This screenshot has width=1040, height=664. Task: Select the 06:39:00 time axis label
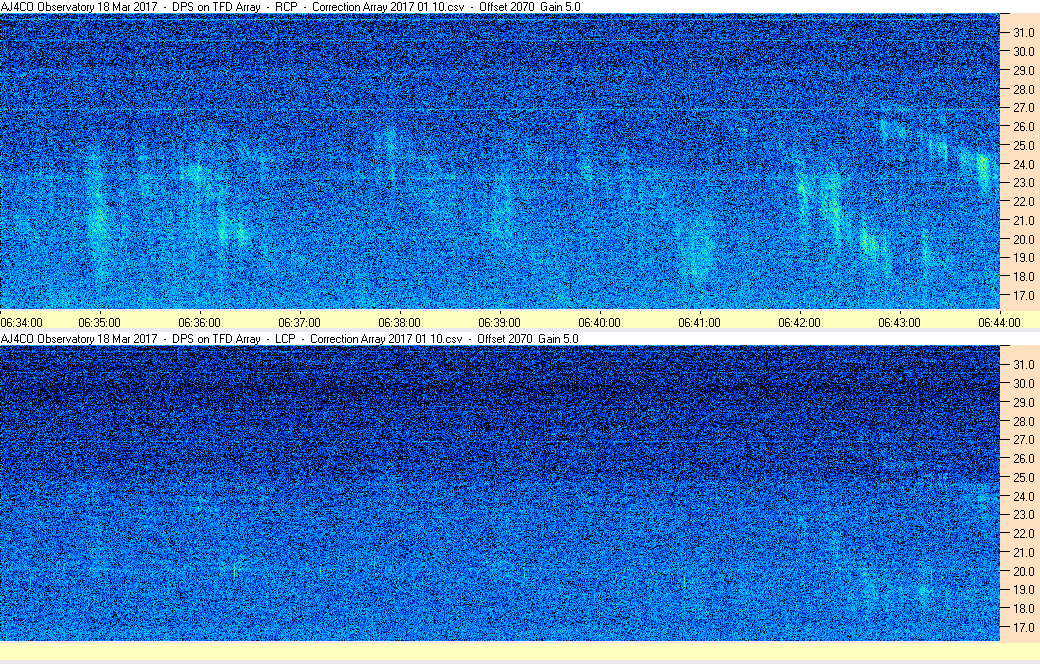pos(499,322)
